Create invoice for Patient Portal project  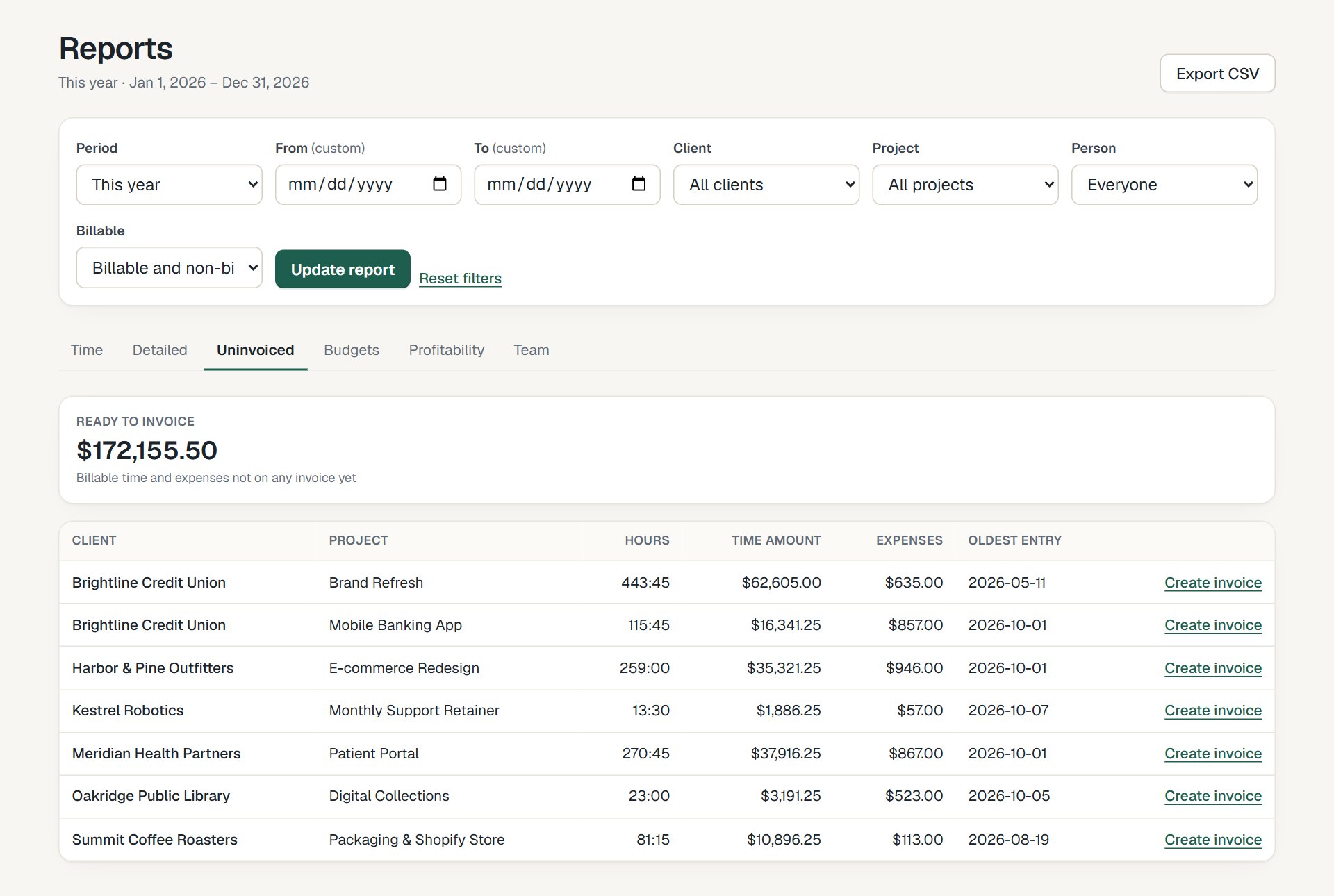1213,754
